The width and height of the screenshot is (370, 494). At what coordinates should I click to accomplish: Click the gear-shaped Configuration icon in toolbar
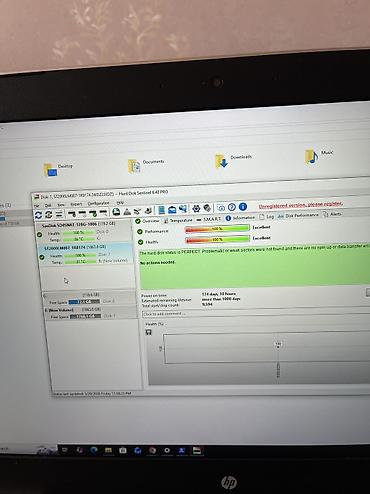pos(196,208)
